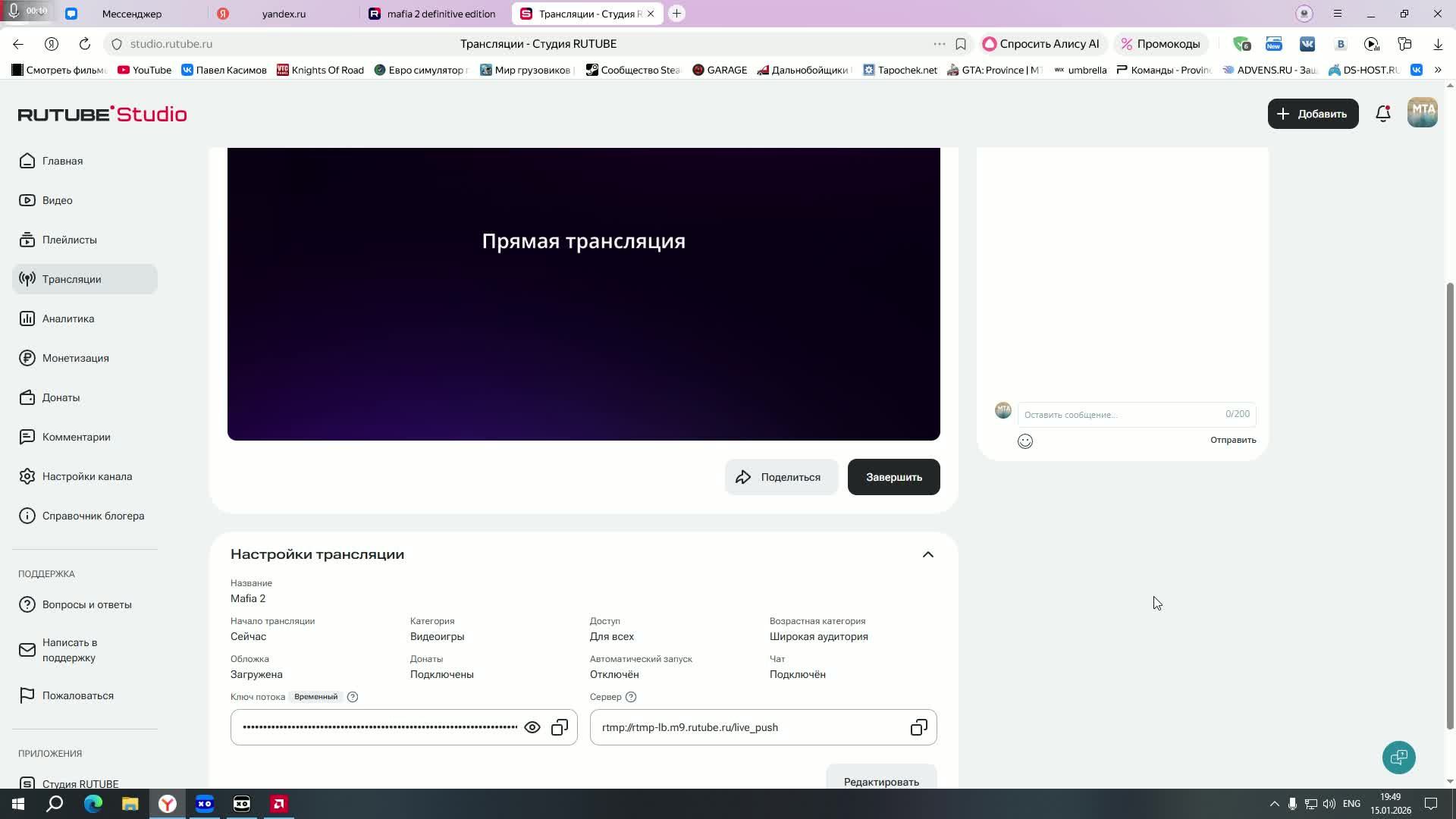Show hidden system tray icons
This screenshot has width=1456, height=819.
pyautogui.click(x=1274, y=804)
